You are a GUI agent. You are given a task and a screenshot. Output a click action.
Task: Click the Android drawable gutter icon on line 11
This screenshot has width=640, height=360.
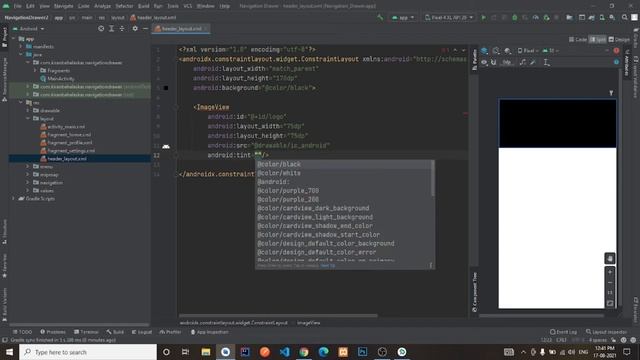pyautogui.click(x=166, y=146)
